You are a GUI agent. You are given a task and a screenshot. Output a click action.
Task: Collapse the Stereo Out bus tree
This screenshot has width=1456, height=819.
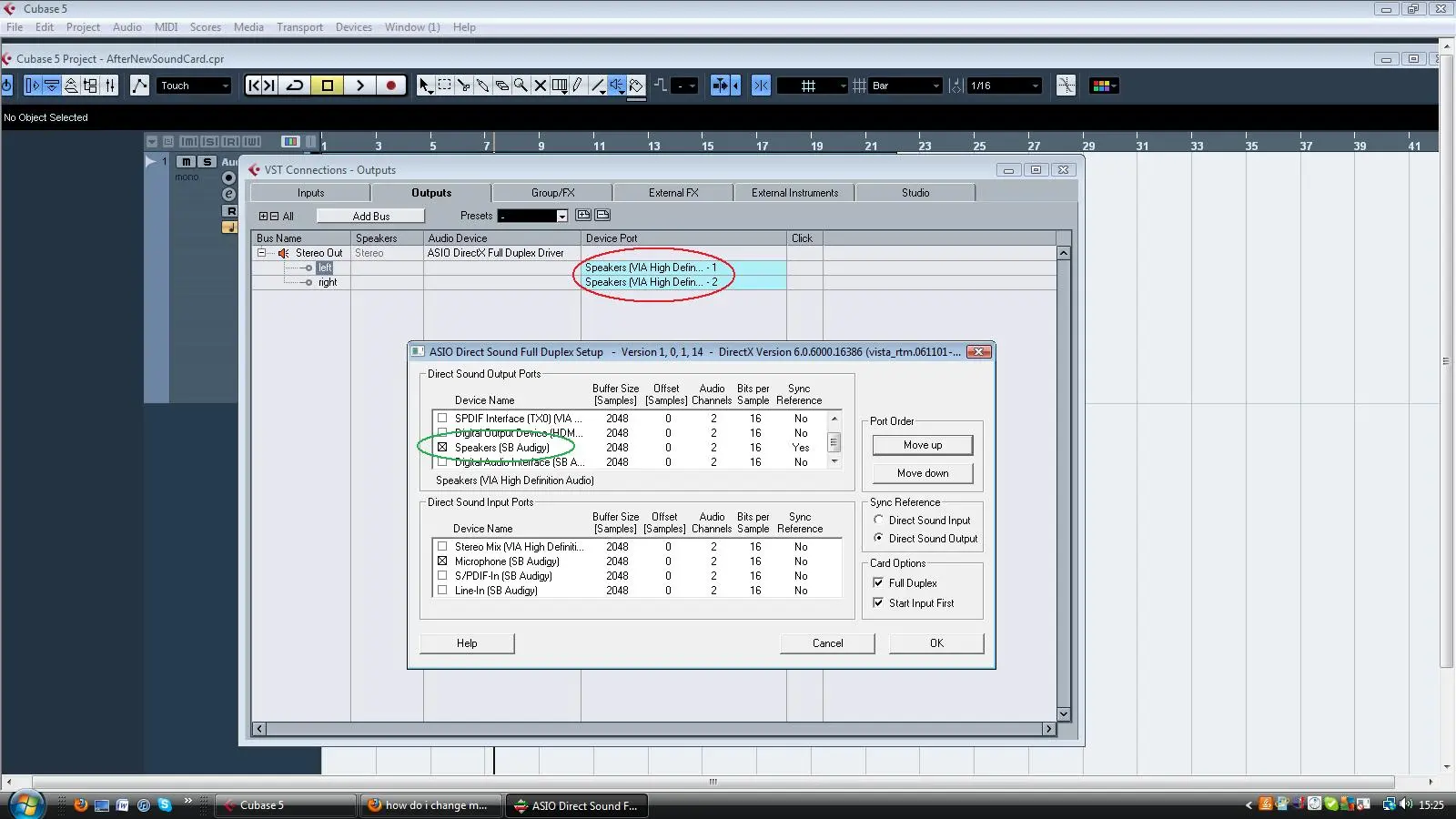point(262,253)
